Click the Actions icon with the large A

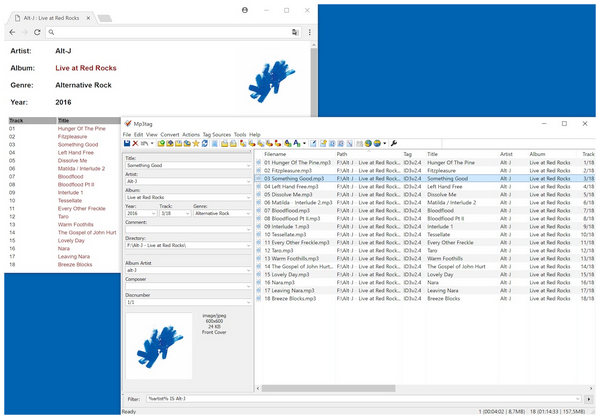297,143
